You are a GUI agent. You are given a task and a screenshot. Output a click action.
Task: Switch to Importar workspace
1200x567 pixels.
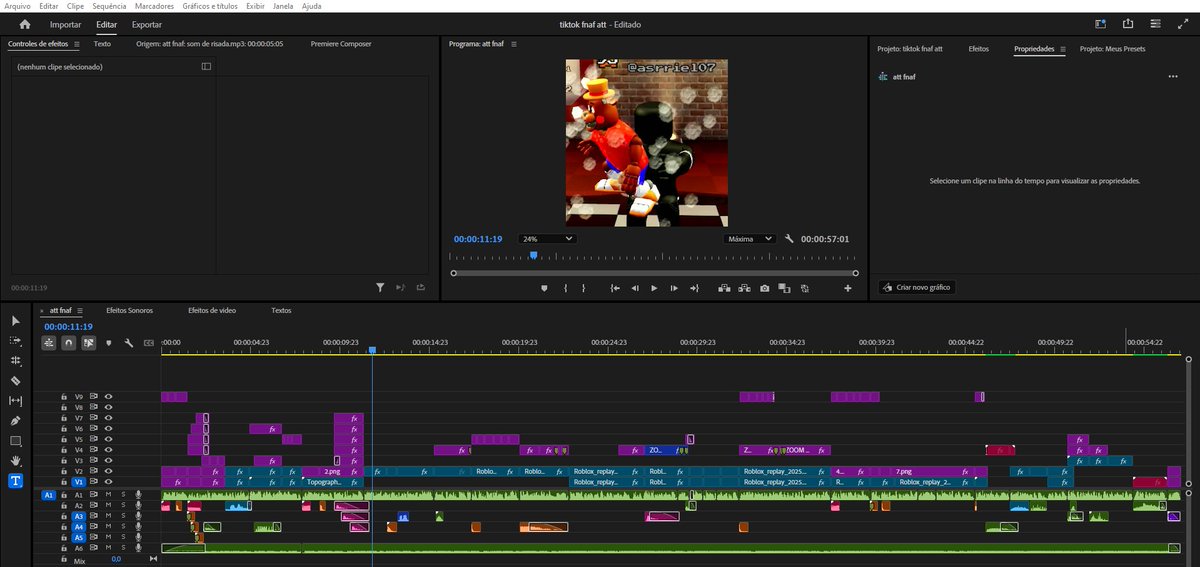66,24
